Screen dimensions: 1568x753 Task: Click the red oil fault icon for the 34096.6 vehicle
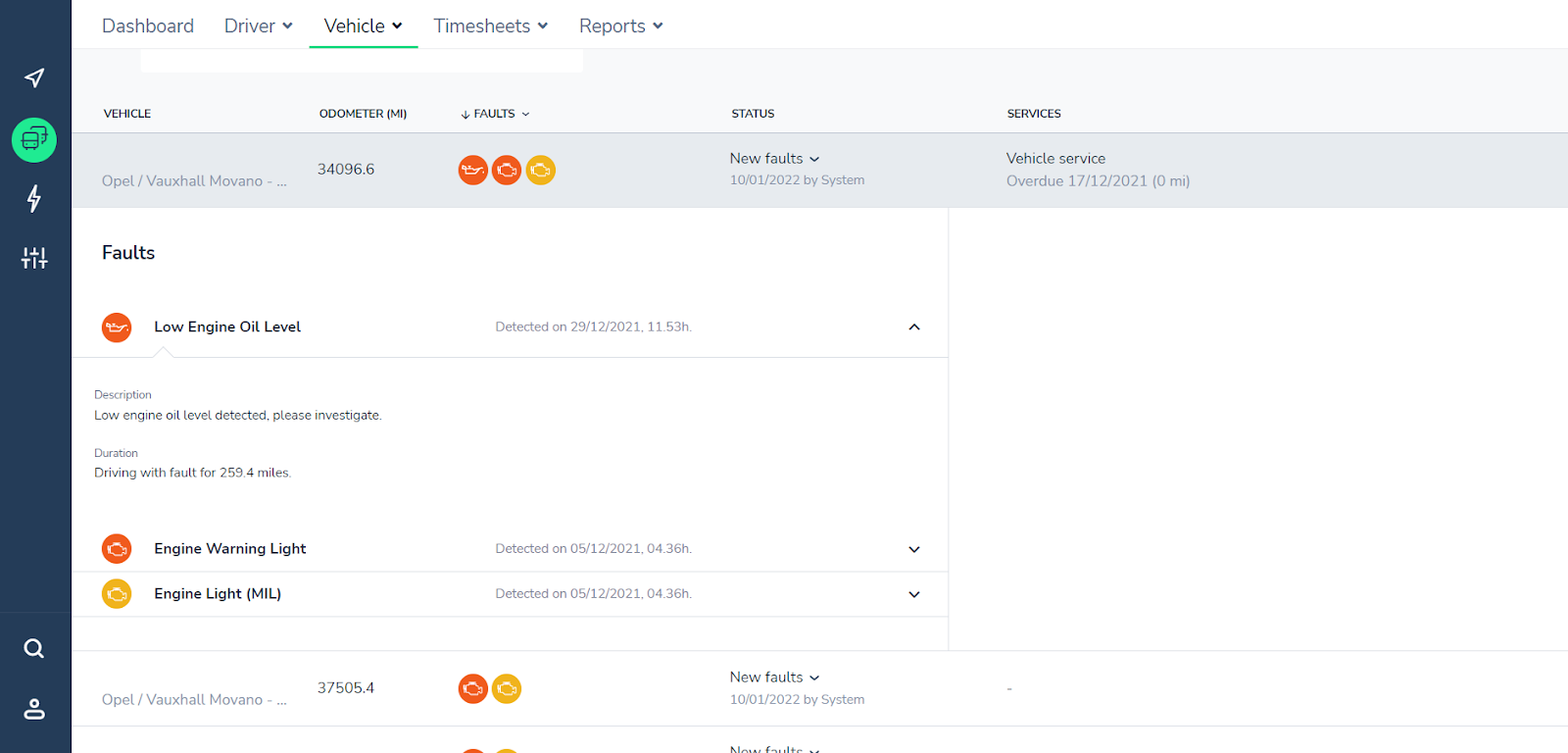click(x=473, y=170)
